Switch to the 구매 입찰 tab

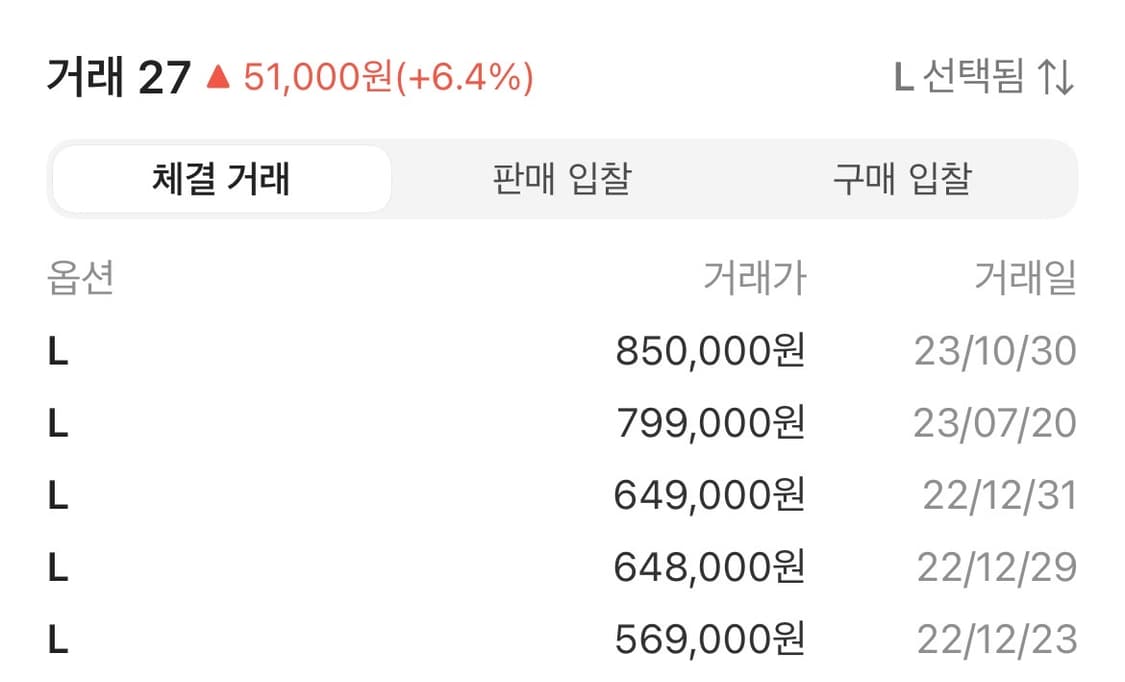pos(897,178)
